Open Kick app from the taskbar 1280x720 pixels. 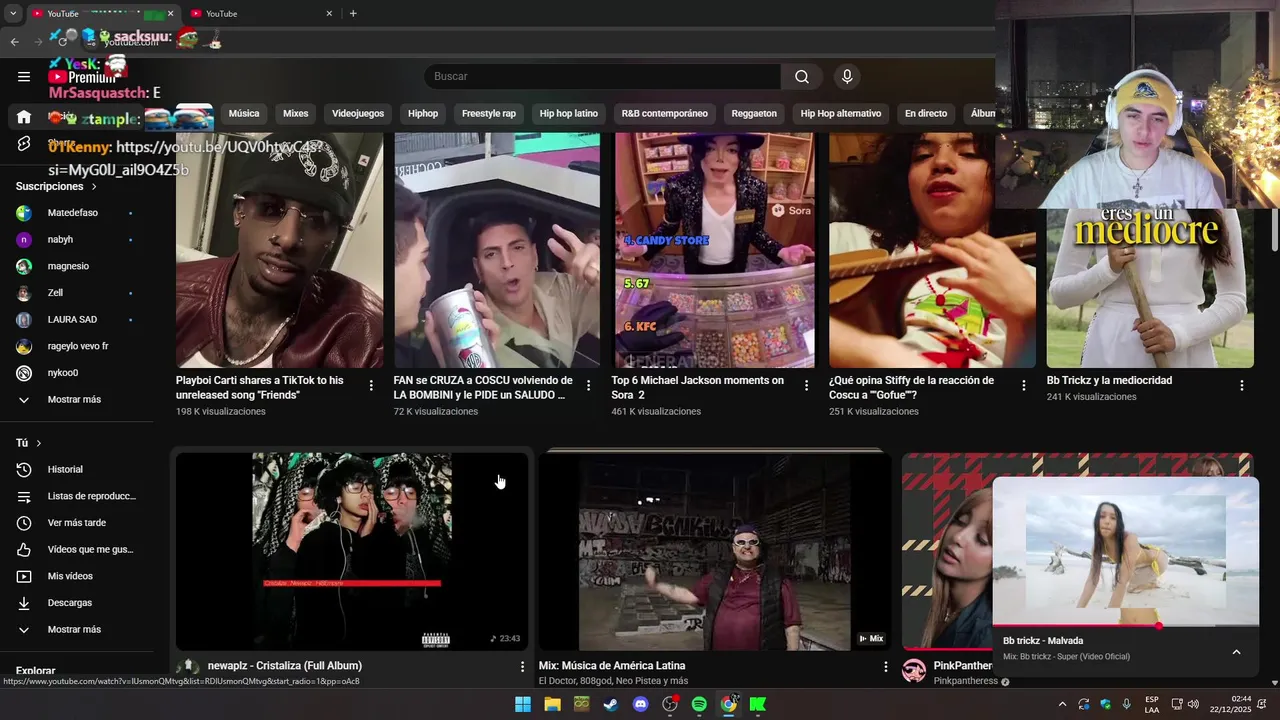tap(758, 704)
